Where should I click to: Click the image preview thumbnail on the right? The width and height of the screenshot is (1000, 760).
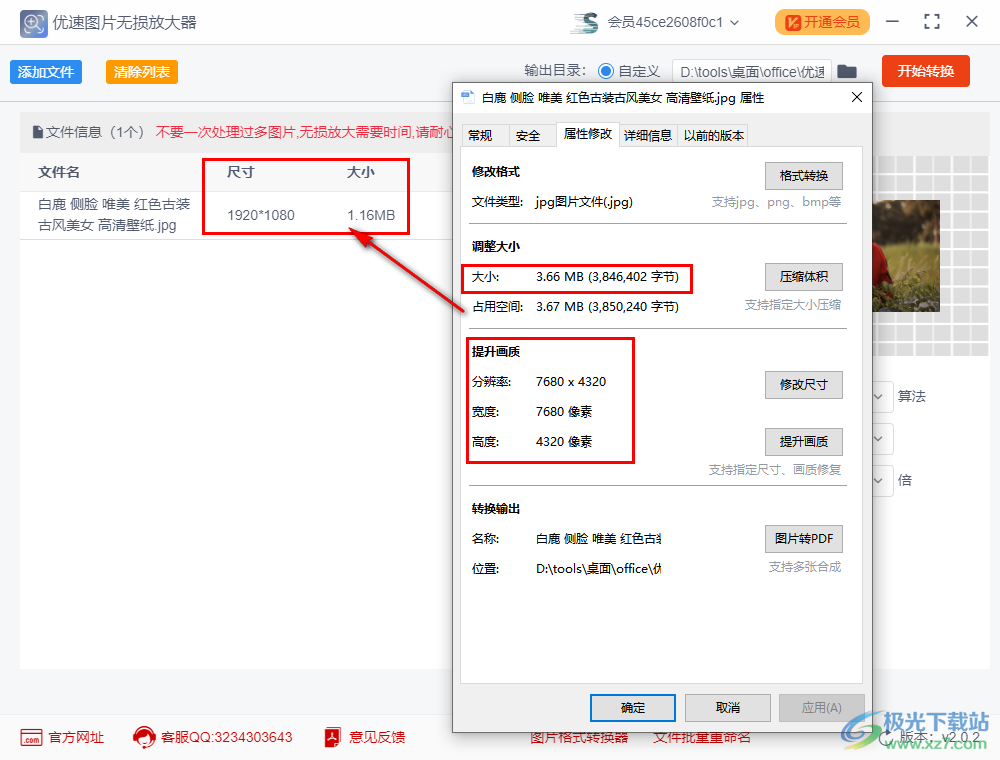point(908,255)
